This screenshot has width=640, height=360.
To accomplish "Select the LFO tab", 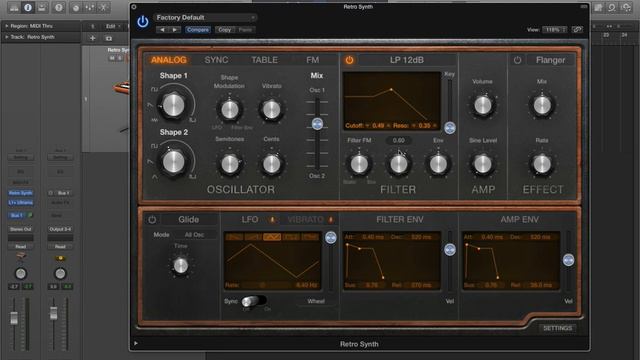I will click(250, 220).
